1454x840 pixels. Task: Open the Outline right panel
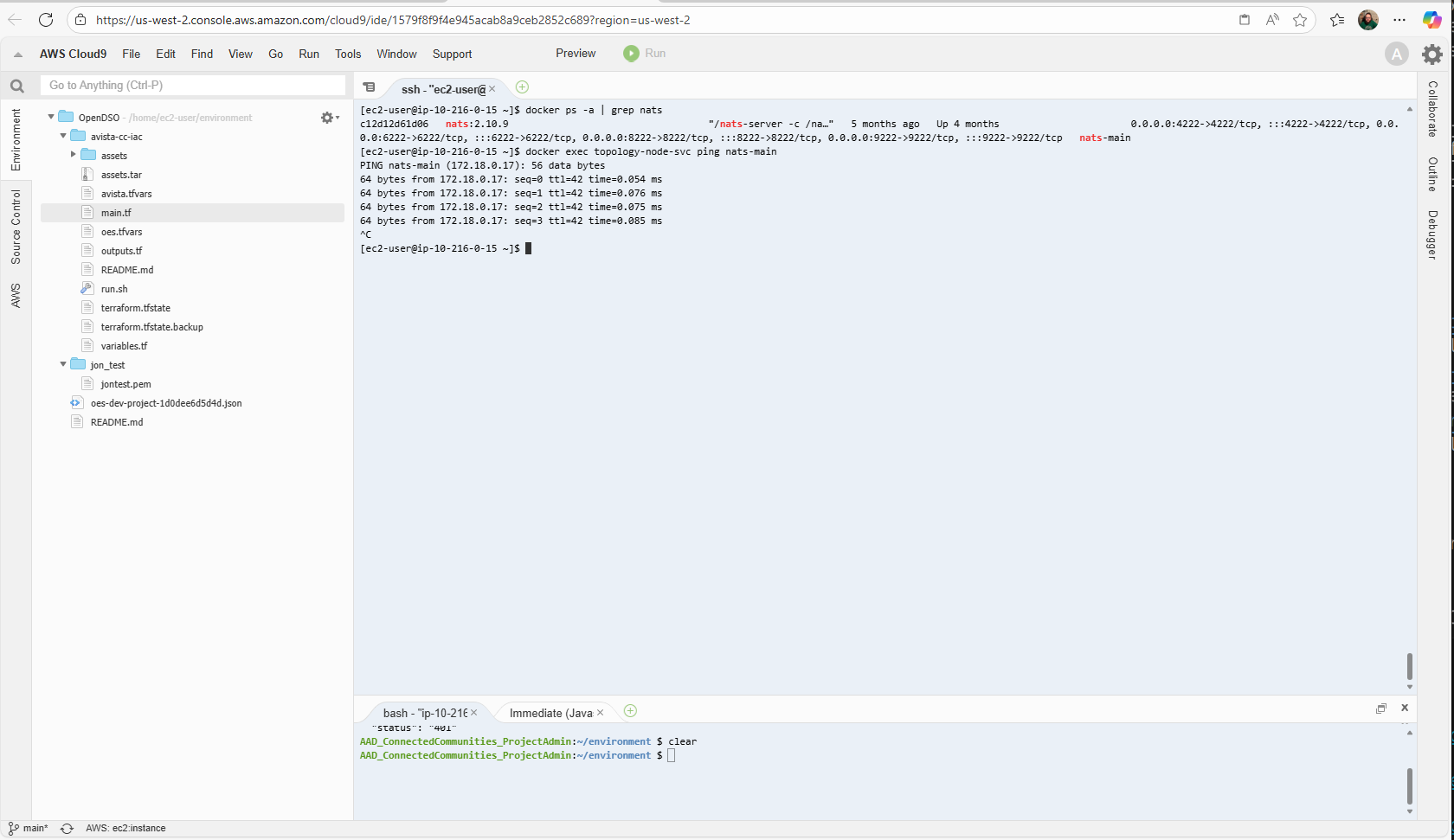[x=1433, y=174]
